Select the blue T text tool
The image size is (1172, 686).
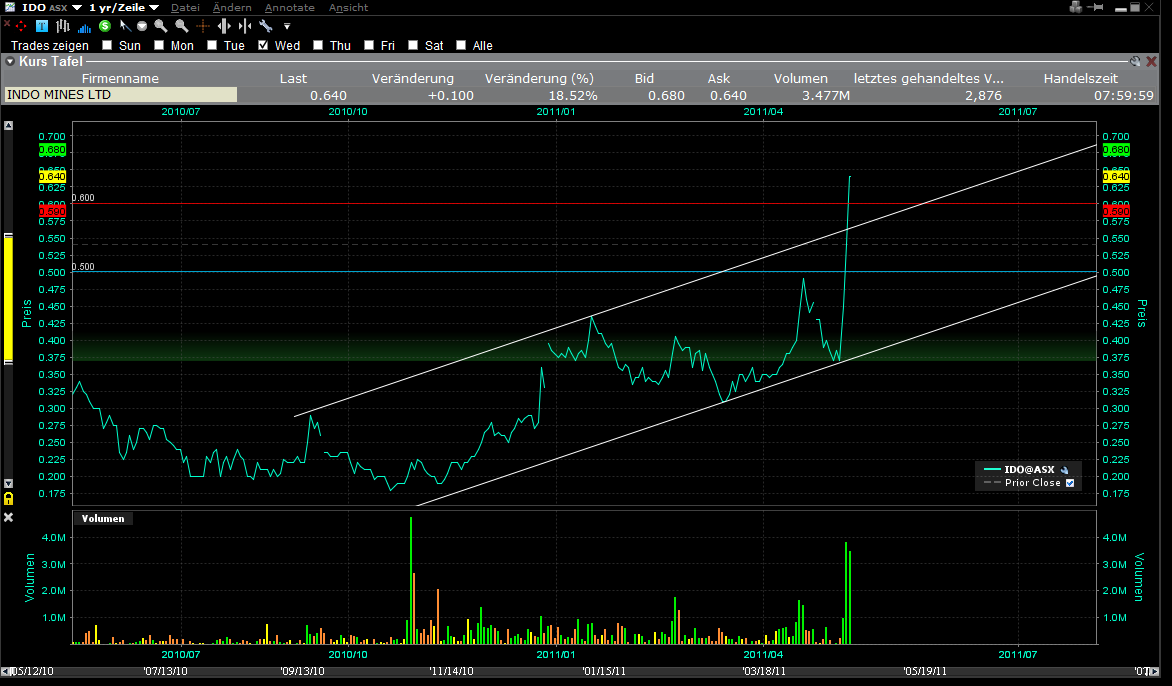point(42,26)
